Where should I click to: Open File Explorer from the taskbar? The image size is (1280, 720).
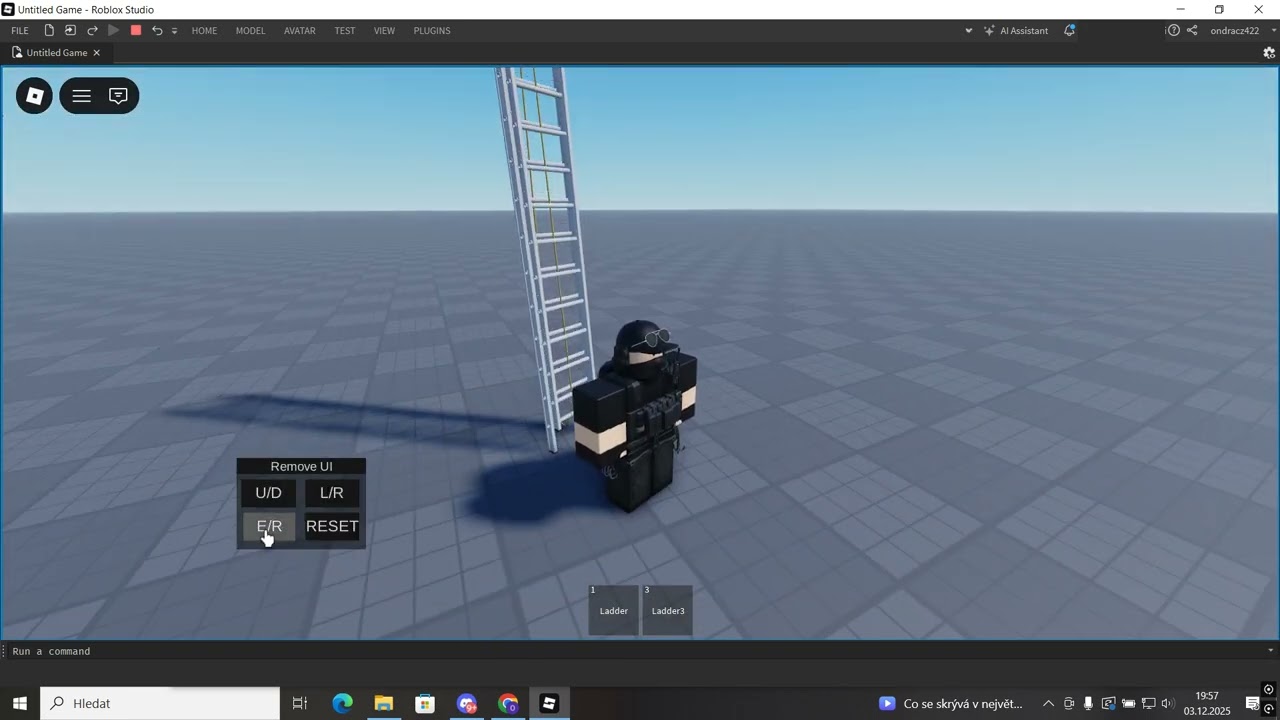coord(384,704)
